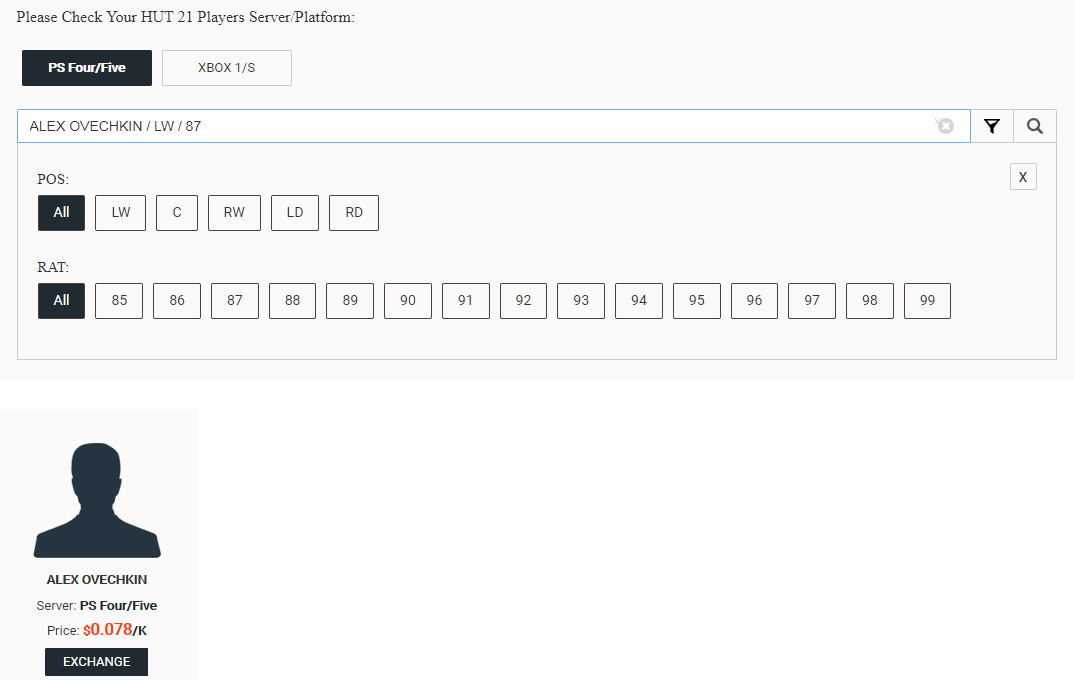Viewport: 1074px width, 680px height.
Task: Filter position by RW
Action: [234, 213]
